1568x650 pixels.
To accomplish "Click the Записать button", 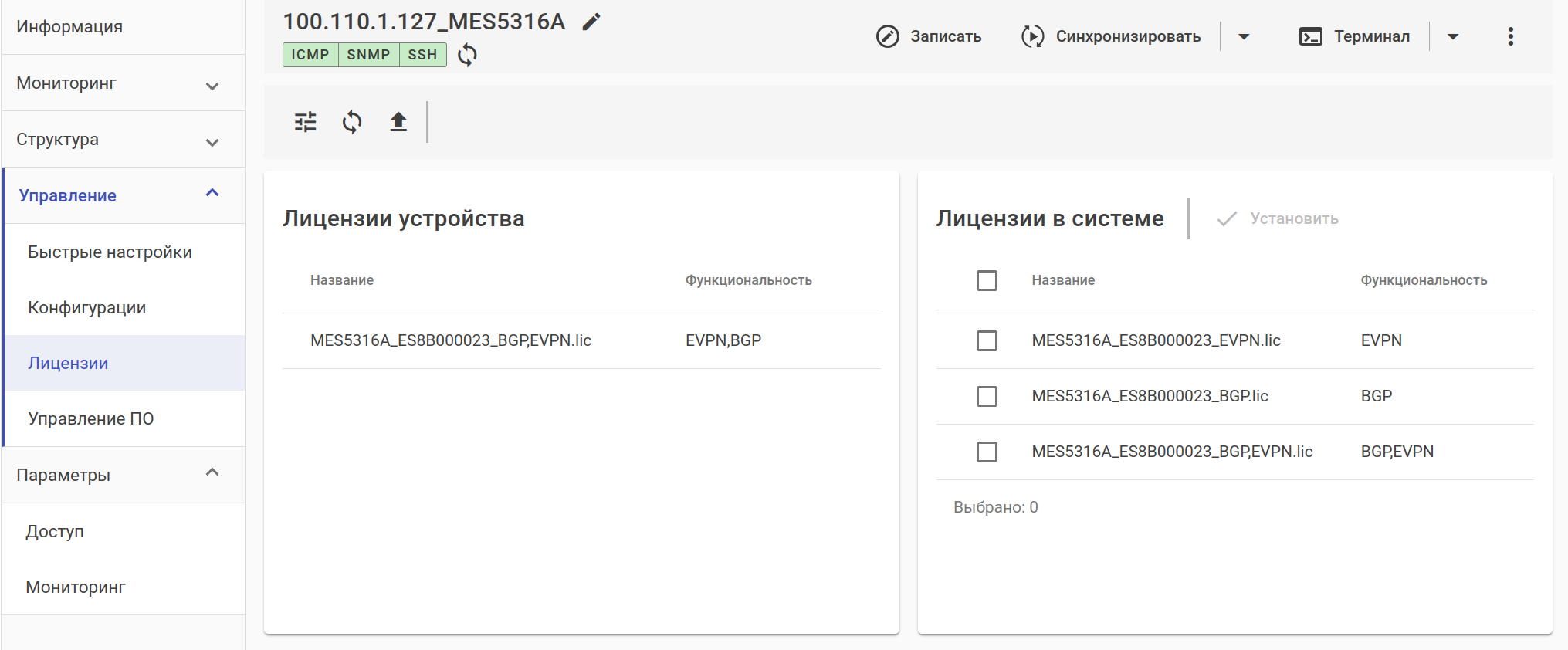I will click(929, 36).
